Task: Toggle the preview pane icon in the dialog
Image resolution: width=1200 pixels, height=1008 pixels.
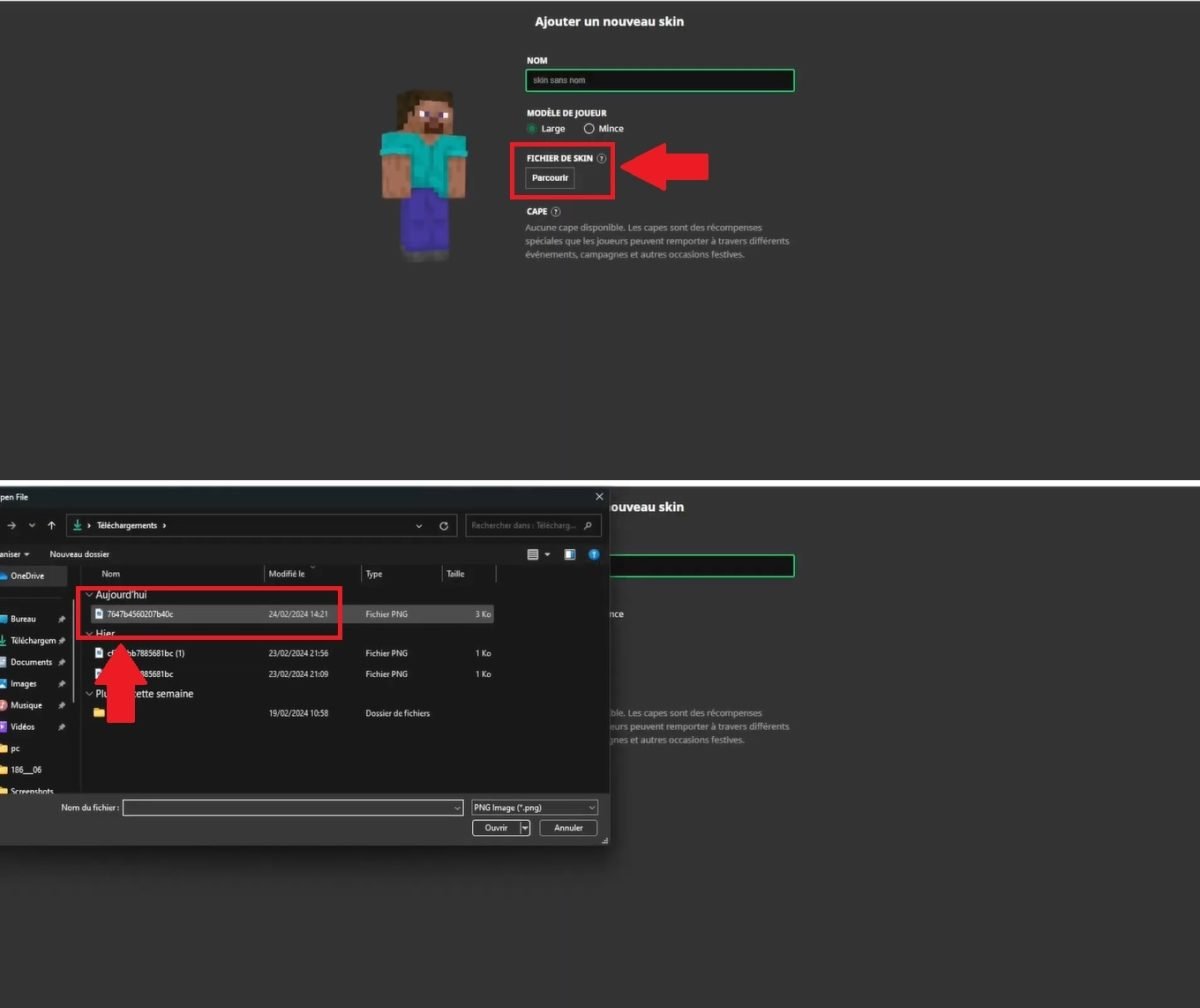Action: 569,554
